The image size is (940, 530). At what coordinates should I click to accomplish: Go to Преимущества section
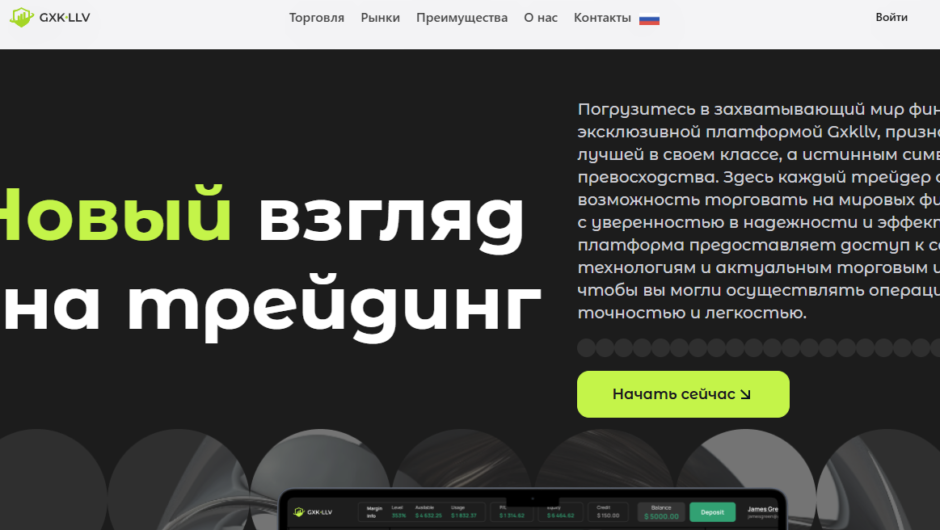462,18
